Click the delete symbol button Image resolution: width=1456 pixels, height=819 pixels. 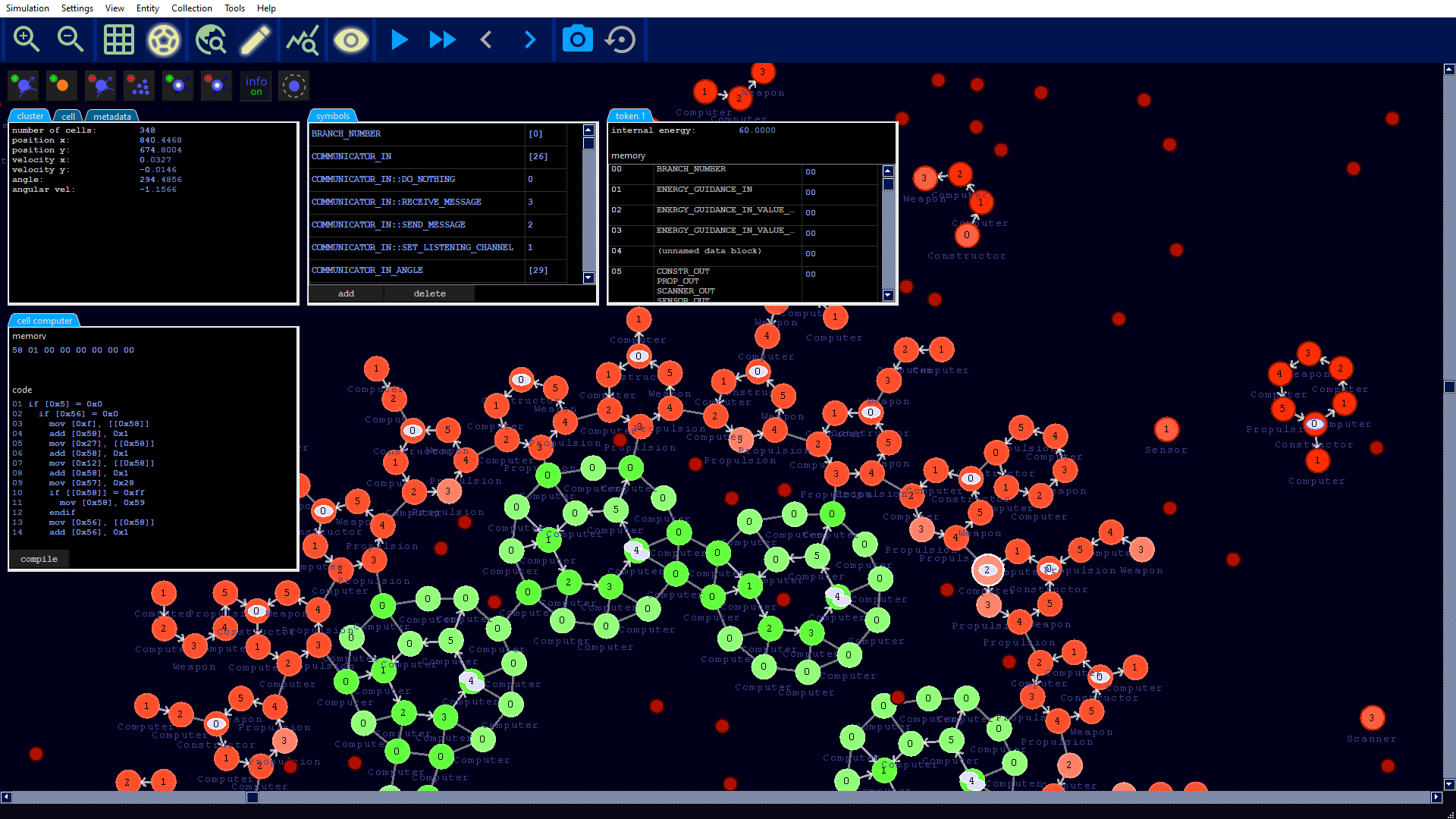click(429, 293)
